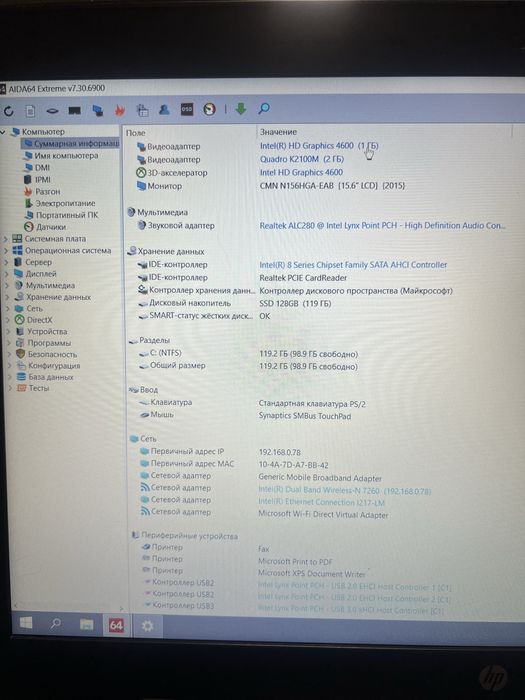This screenshot has height=700, width=525.
Task: Select the IP address 192.168.0.78
Action: [279, 452]
